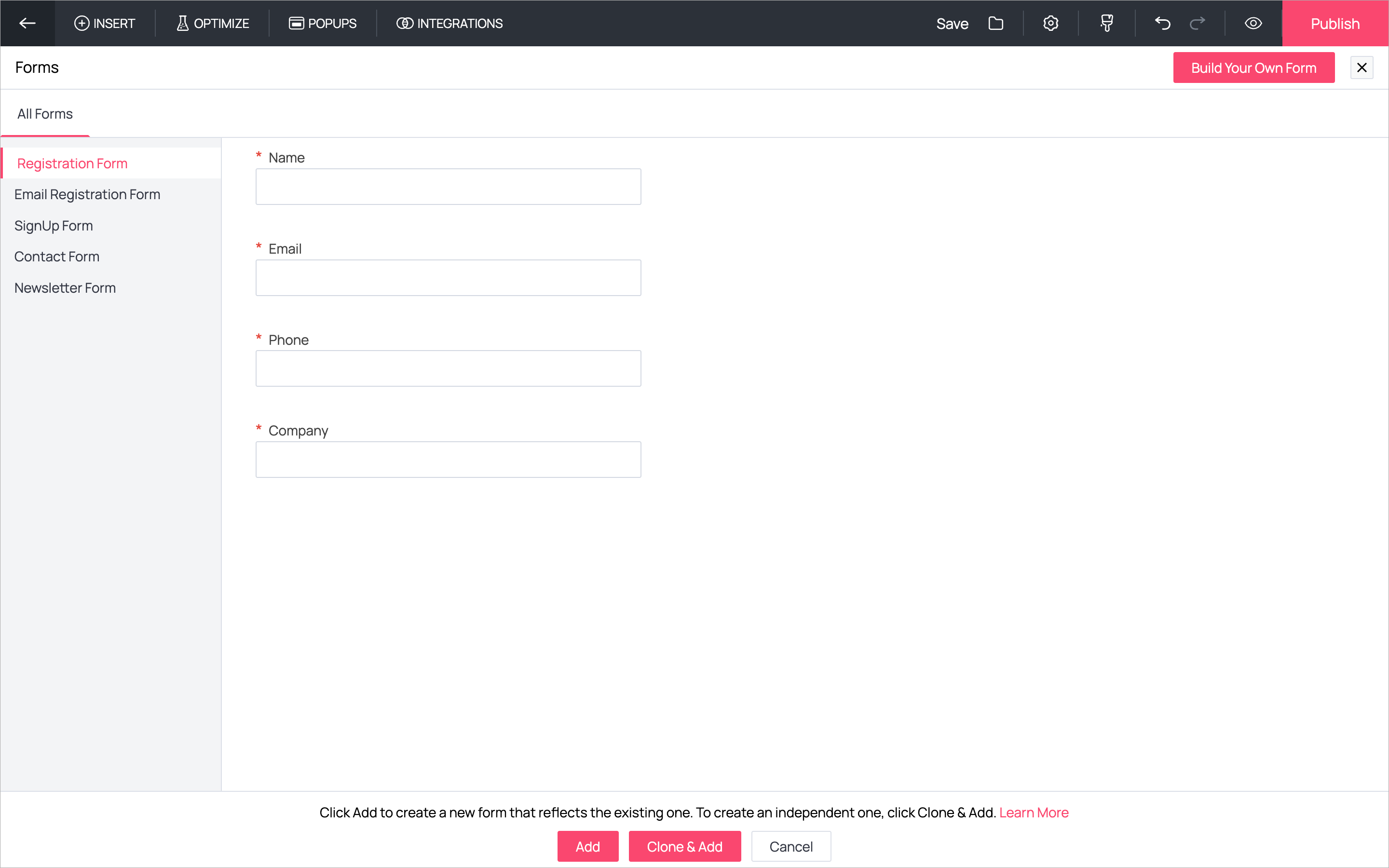The height and width of the screenshot is (868, 1389).
Task: Select the Newsletter Form template
Action: coord(65,287)
